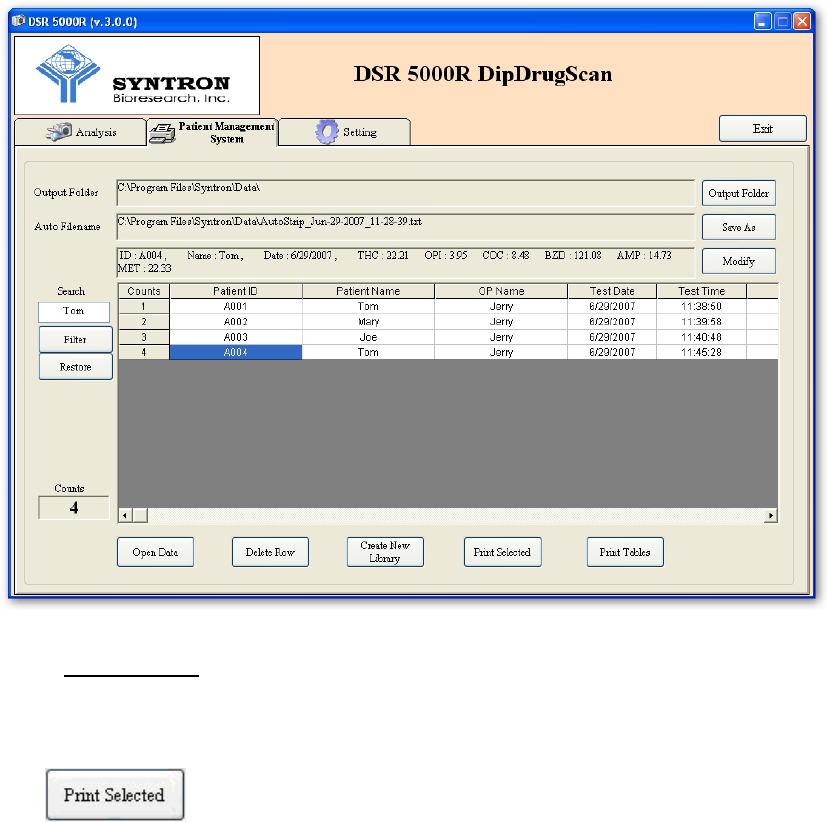Minimize the DSR 5000R window
Viewport: 827px width, 822px height.
(763, 22)
